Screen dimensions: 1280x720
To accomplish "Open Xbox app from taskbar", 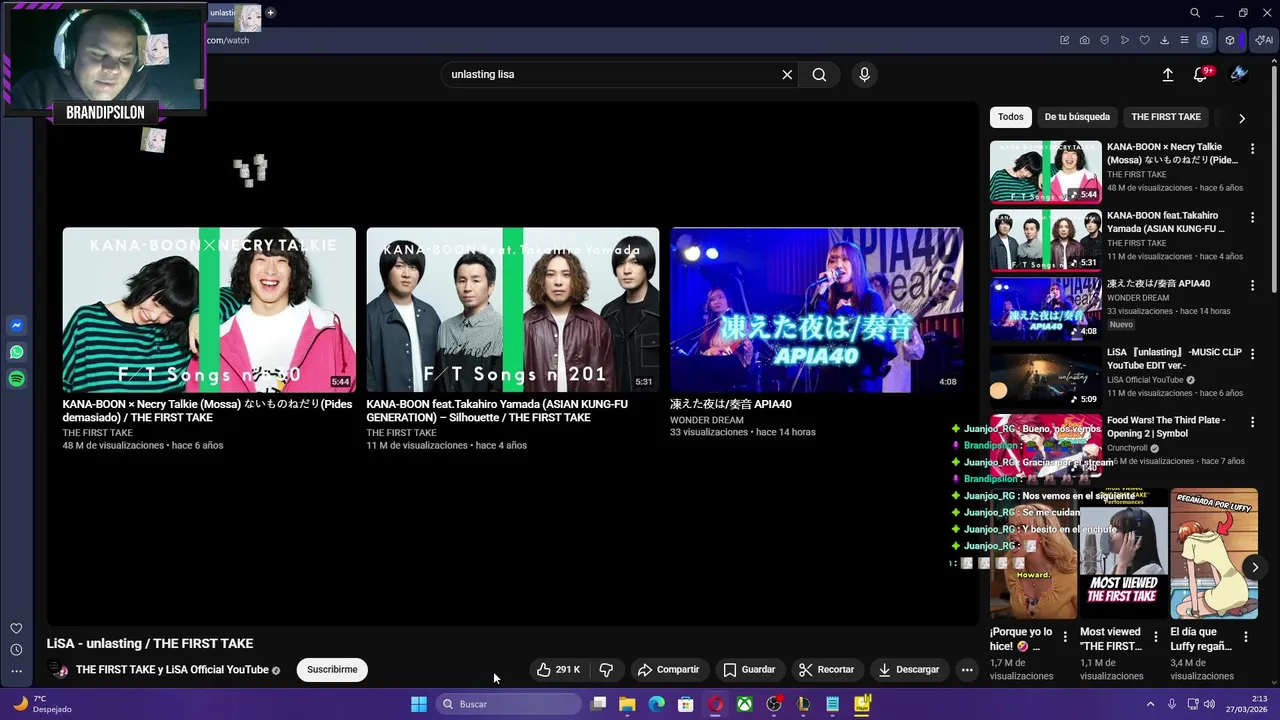I will click(745, 704).
